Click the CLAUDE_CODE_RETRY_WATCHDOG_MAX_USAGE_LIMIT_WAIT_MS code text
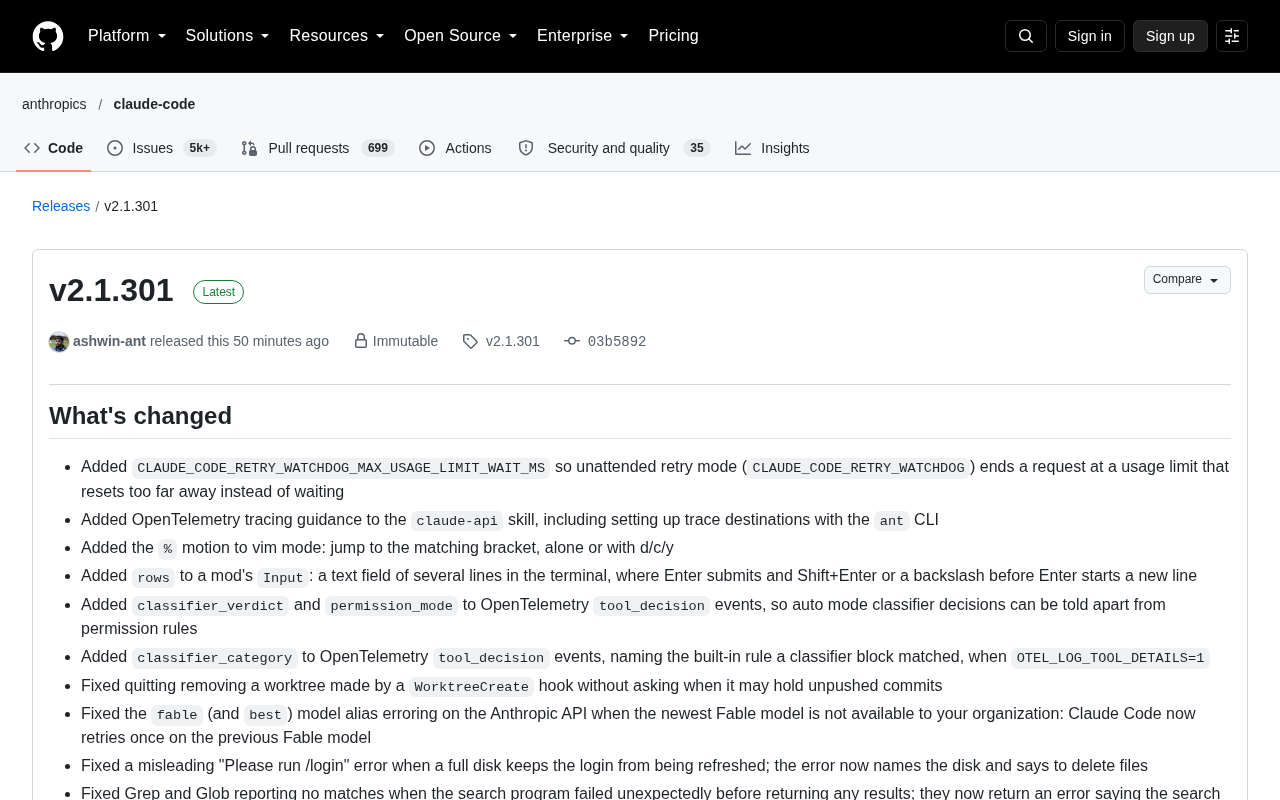The image size is (1280, 800). pyautogui.click(x=341, y=468)
